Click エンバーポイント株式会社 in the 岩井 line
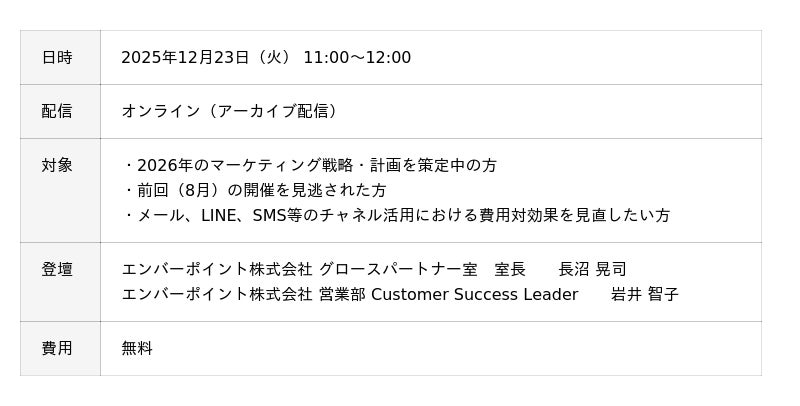 click(x=217, y=294)
